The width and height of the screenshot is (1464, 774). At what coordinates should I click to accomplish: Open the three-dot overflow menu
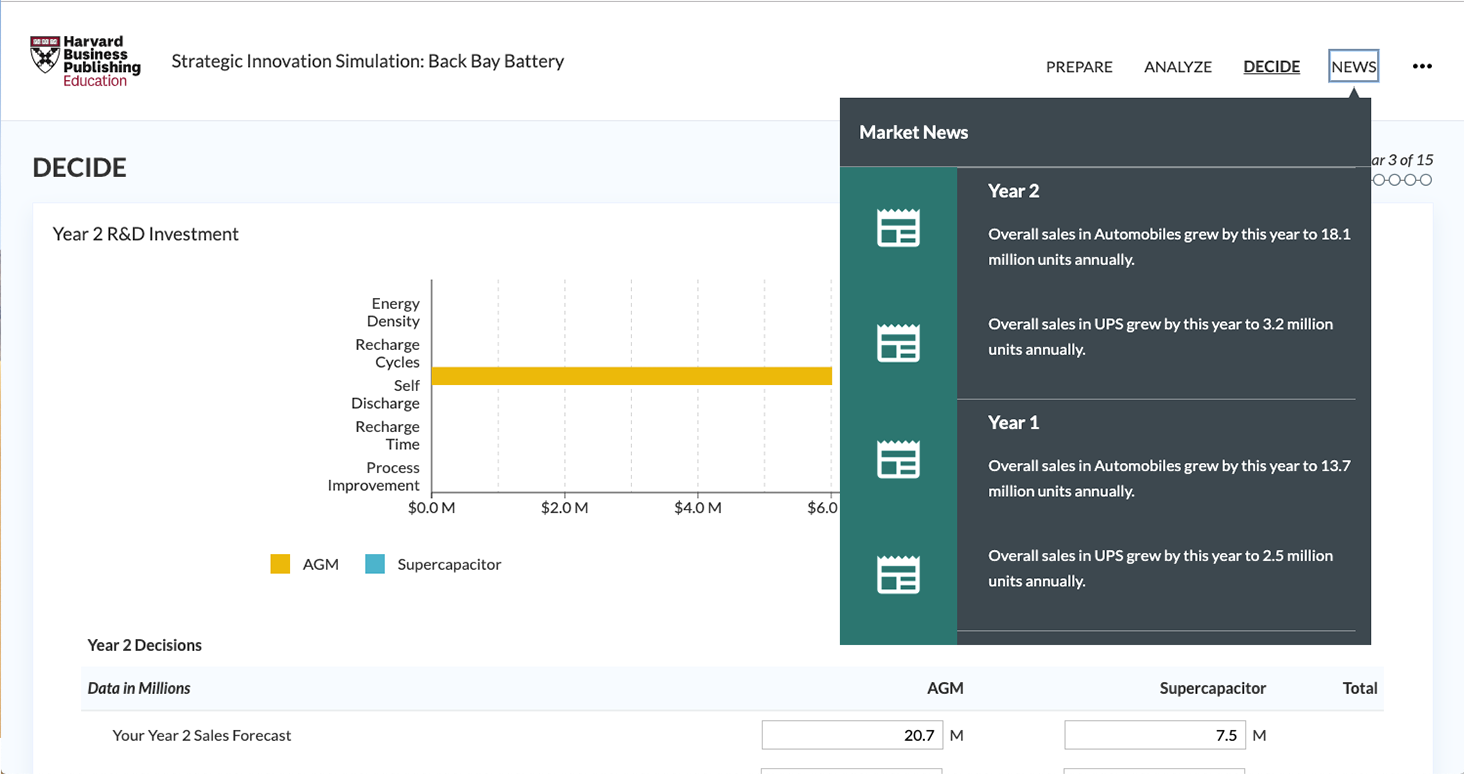(1421, 66)
